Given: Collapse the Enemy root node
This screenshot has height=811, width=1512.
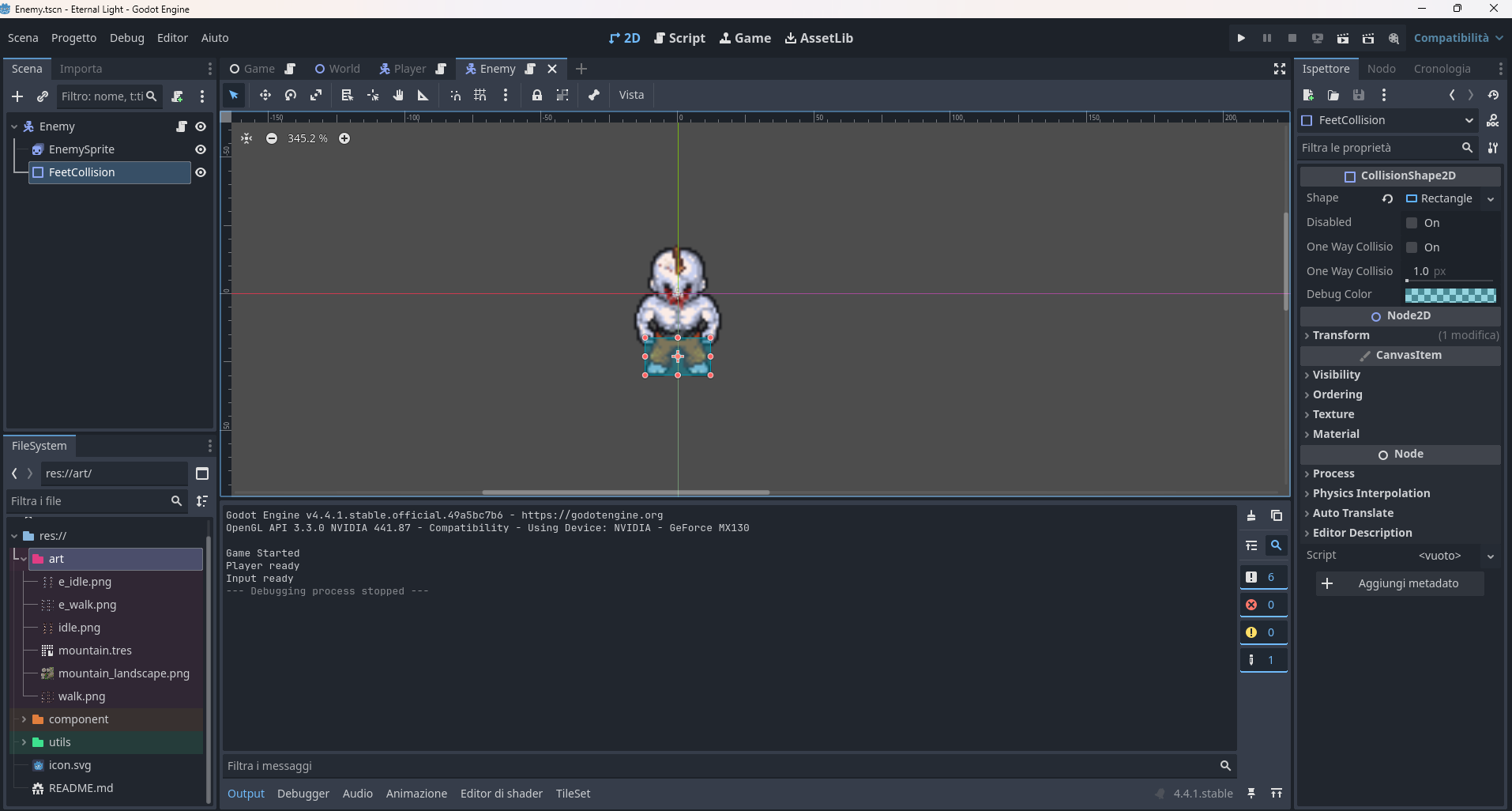Looking at the screenshot, I should coord(14,126).
